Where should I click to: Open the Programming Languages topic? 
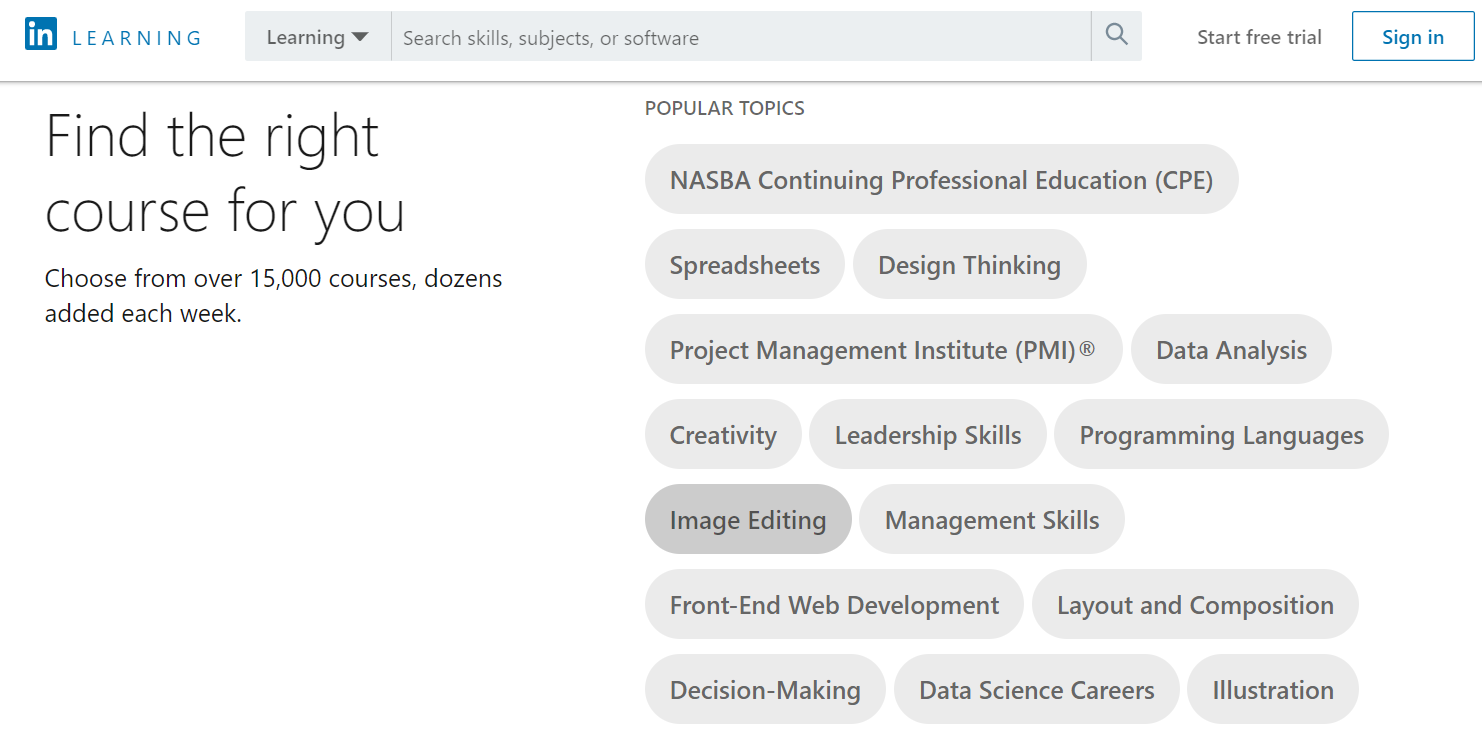[x=1221, y=435]
